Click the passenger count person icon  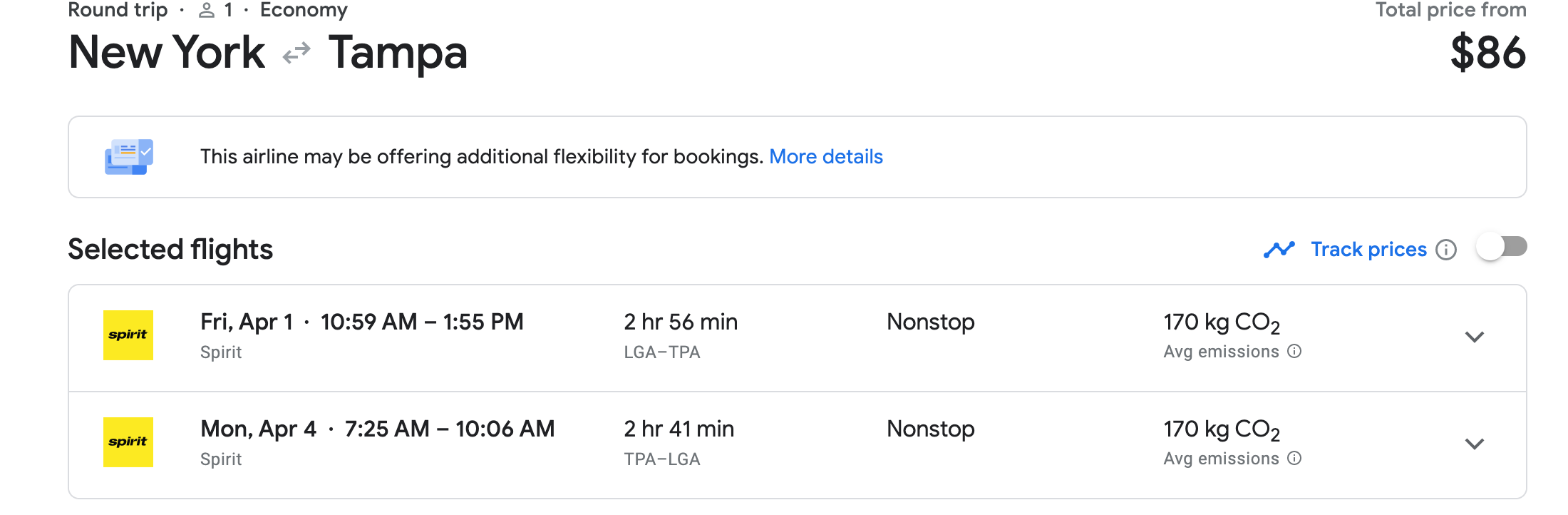207,10
